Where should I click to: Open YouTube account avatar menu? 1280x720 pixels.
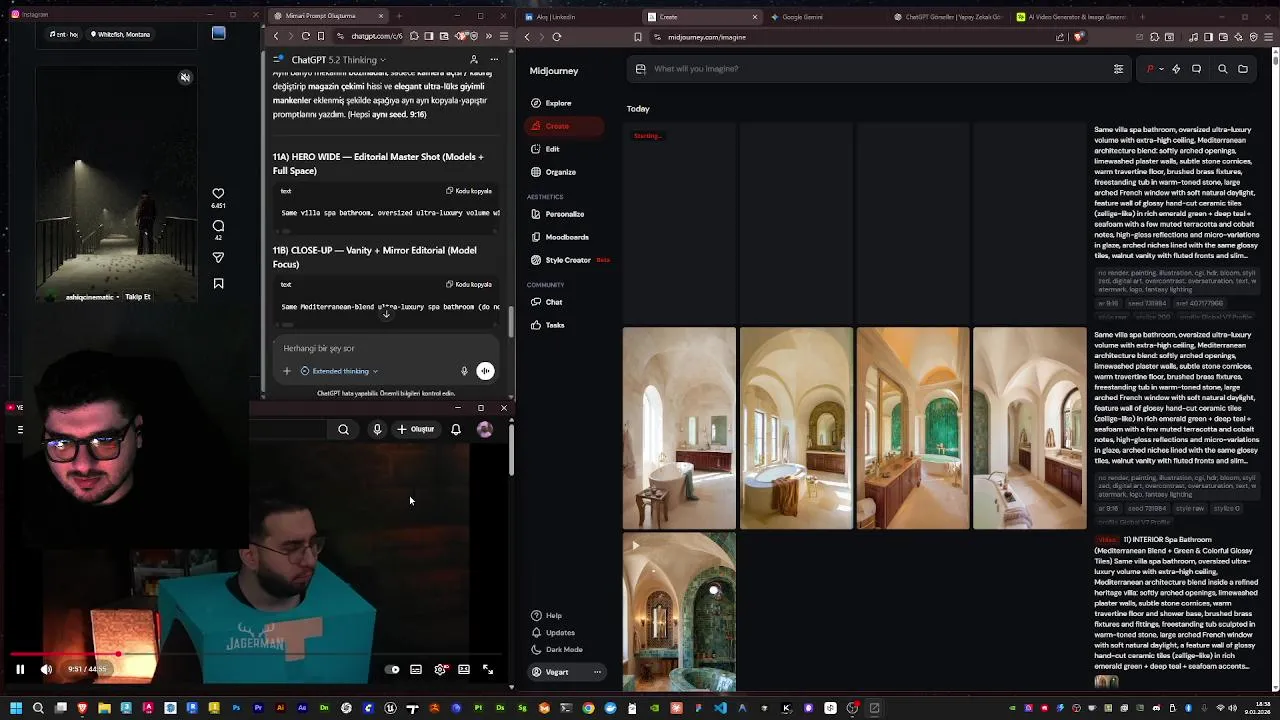tap(485, 430)
